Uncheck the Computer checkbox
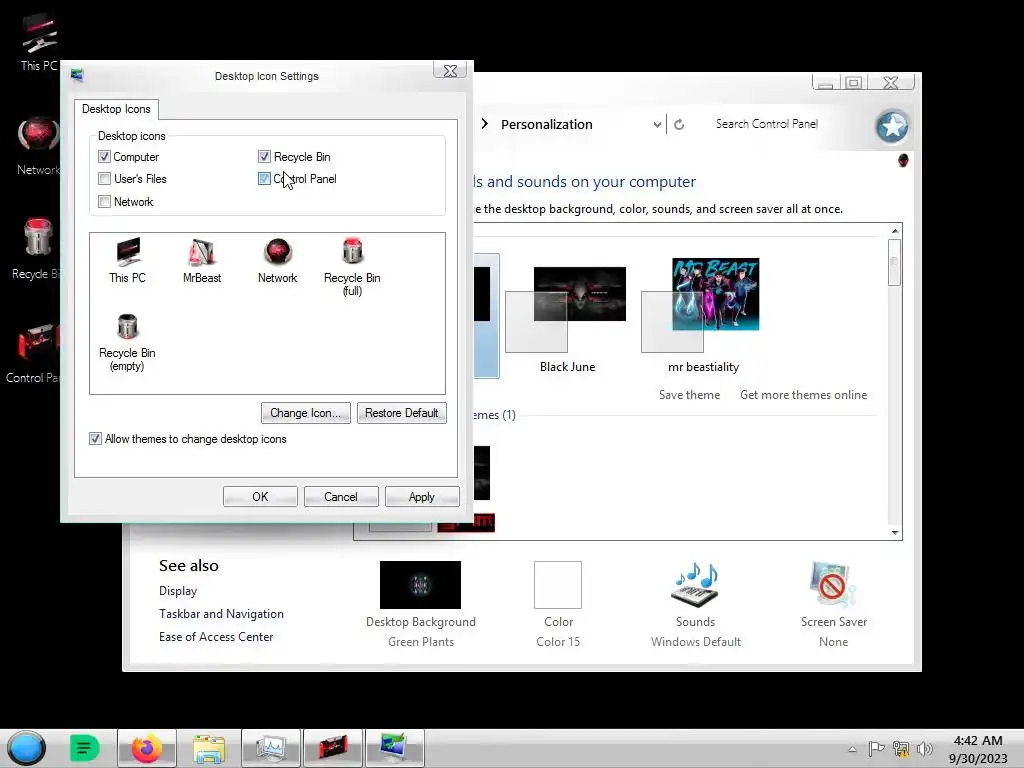The height and width of the screenshot is (768, 1024). [x=104, y=157]
